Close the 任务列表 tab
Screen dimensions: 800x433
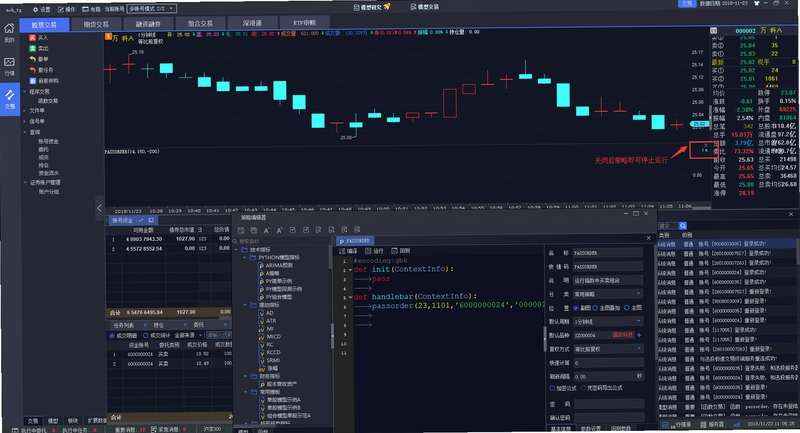coord(145,325)
